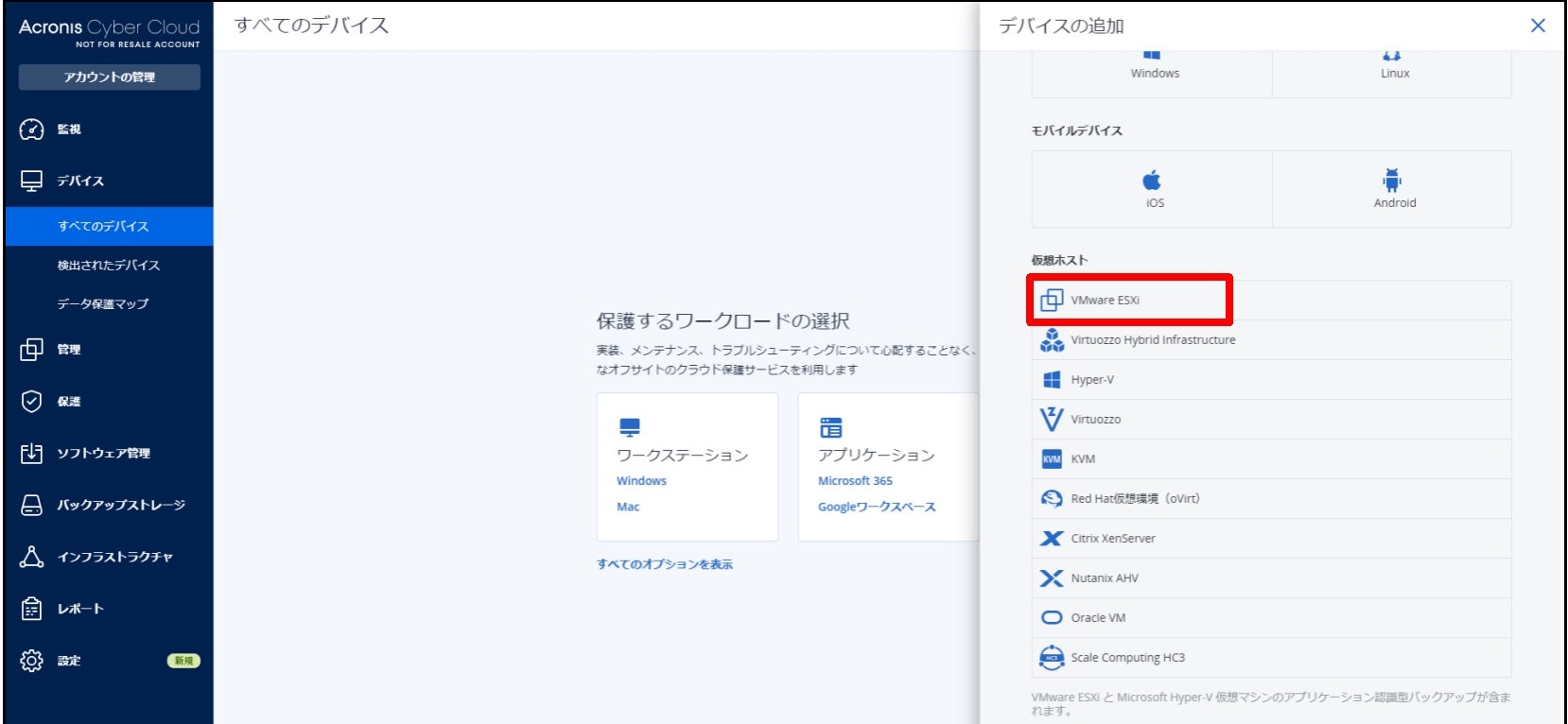This screenshot has width=1568, height=724.
Task: Click the protection shield icon
Action: click(x=31, y=402)
